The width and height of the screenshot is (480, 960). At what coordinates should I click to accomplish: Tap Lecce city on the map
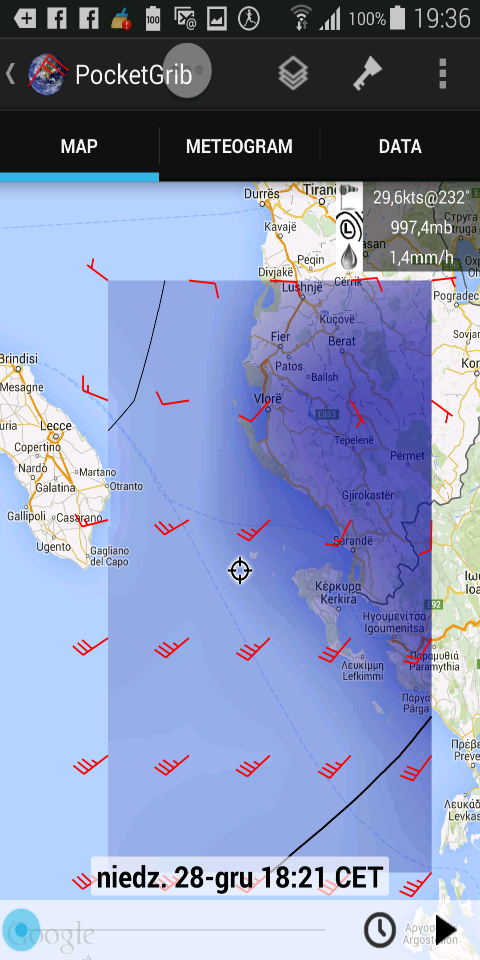tap(56, 426)
